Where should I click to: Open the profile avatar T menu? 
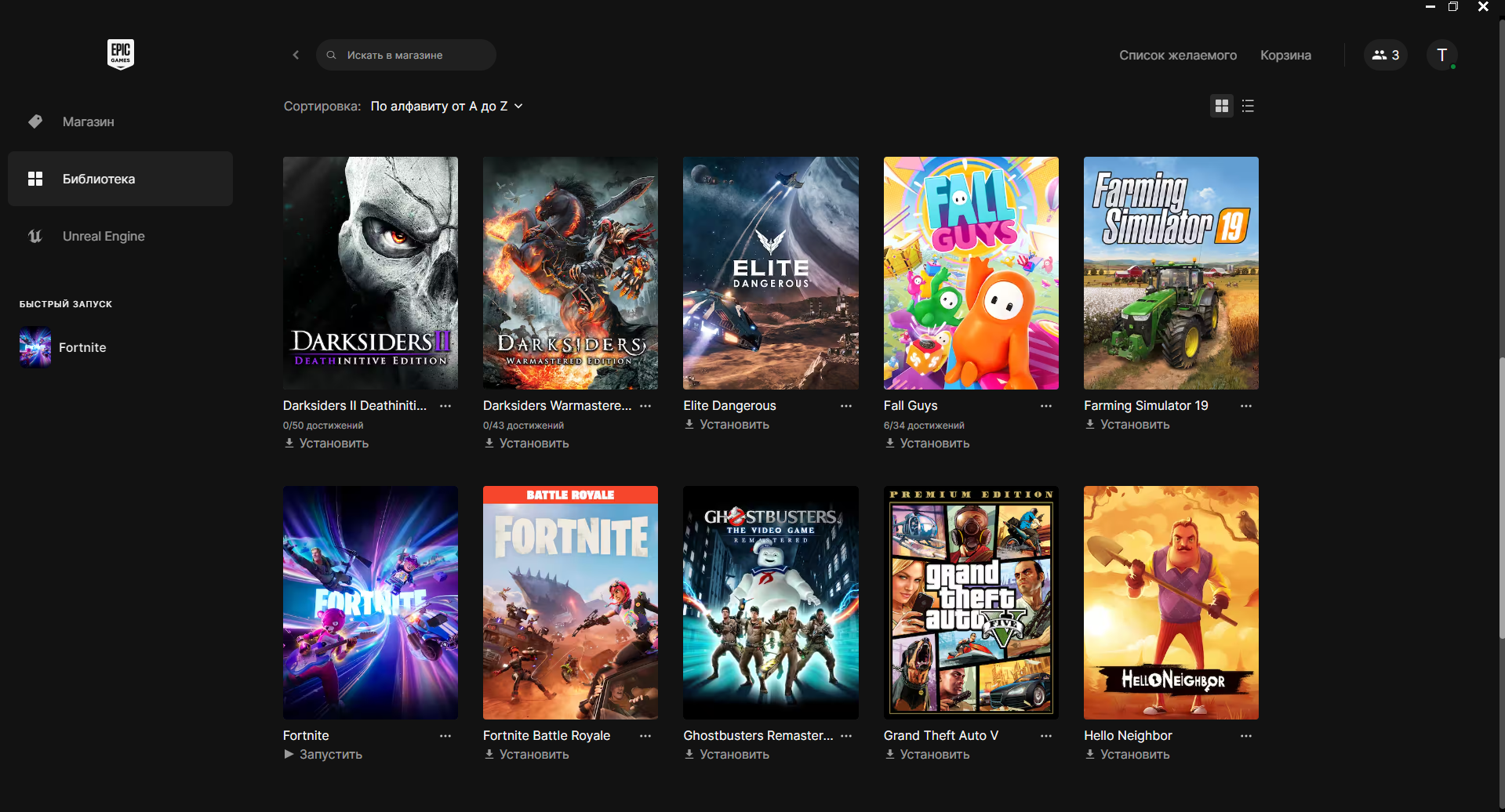pyautogui.click(x=1441, y=55)
